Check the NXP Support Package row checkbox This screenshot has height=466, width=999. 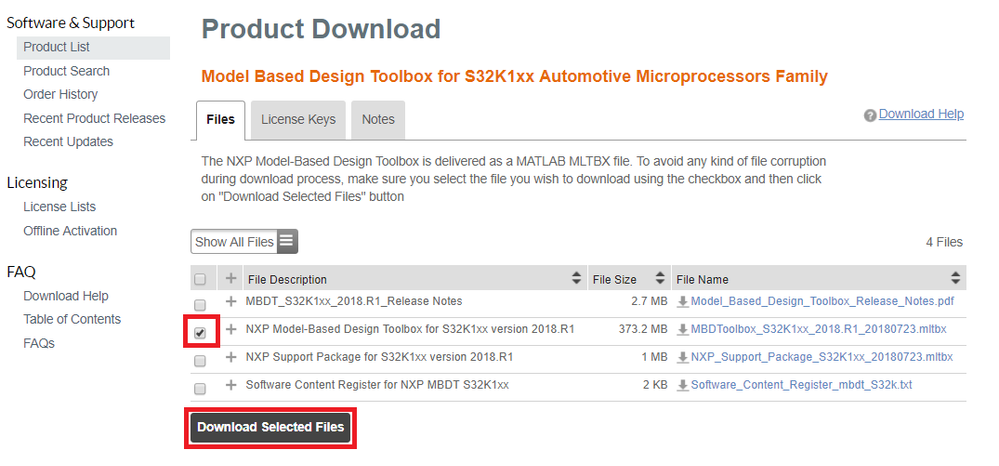pyautogui.click(x=200, y=361)
